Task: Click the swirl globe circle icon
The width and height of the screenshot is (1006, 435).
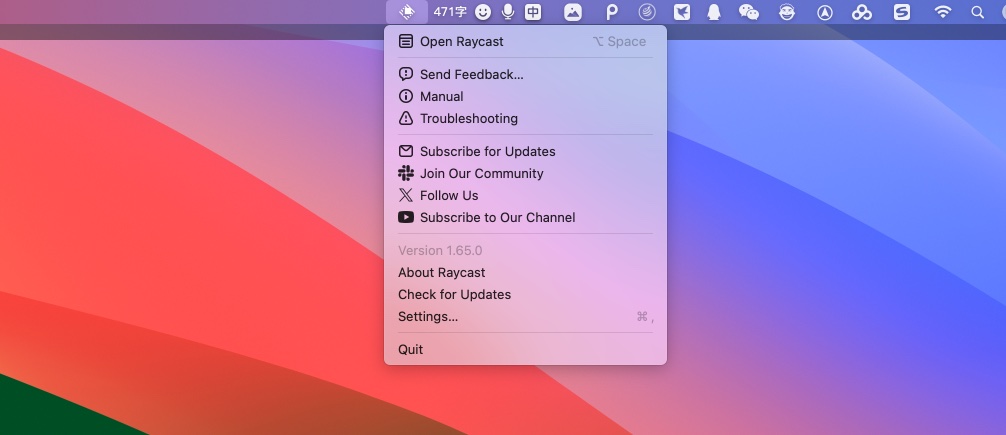Action: pos(647,12)
